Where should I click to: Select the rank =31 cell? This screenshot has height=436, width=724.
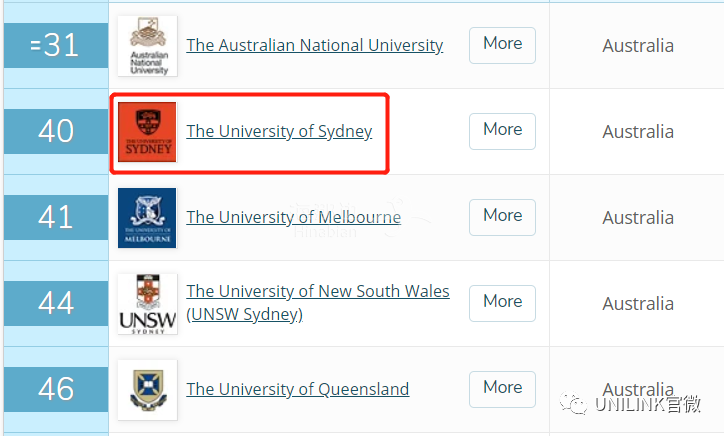tap(56, 45)
